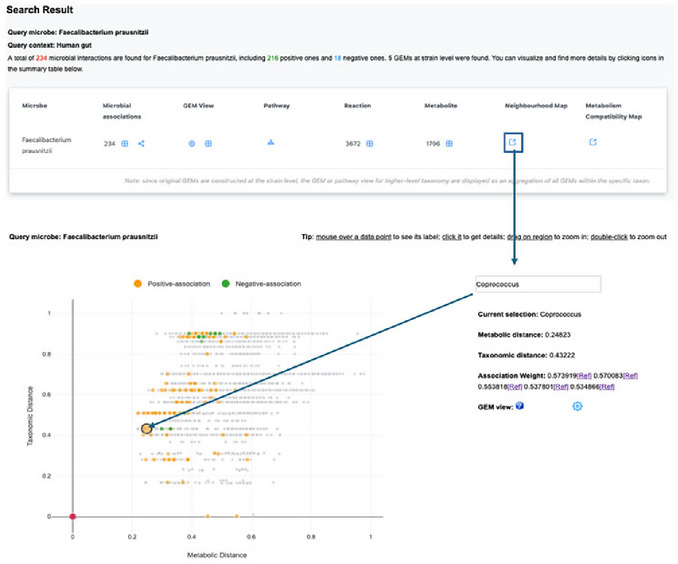
Task: Open the Ref link after 0.537801
Action: [561, 387]
